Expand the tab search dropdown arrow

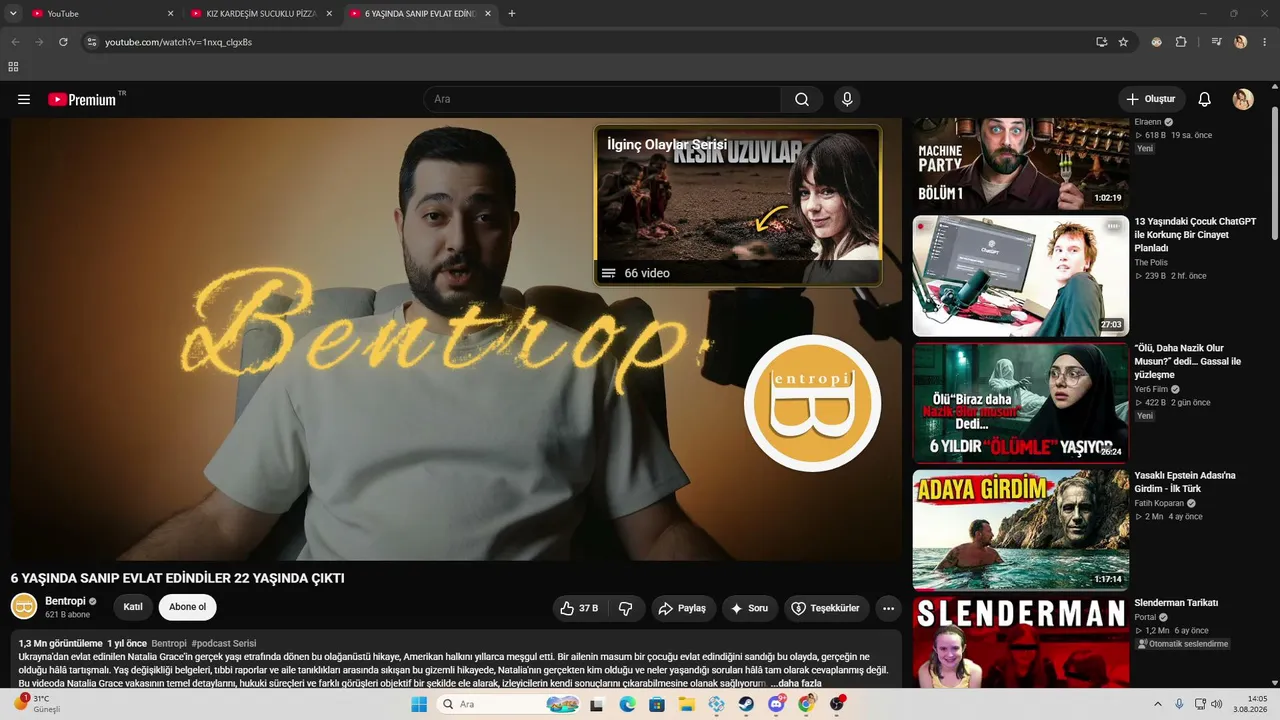coord(13,14)
